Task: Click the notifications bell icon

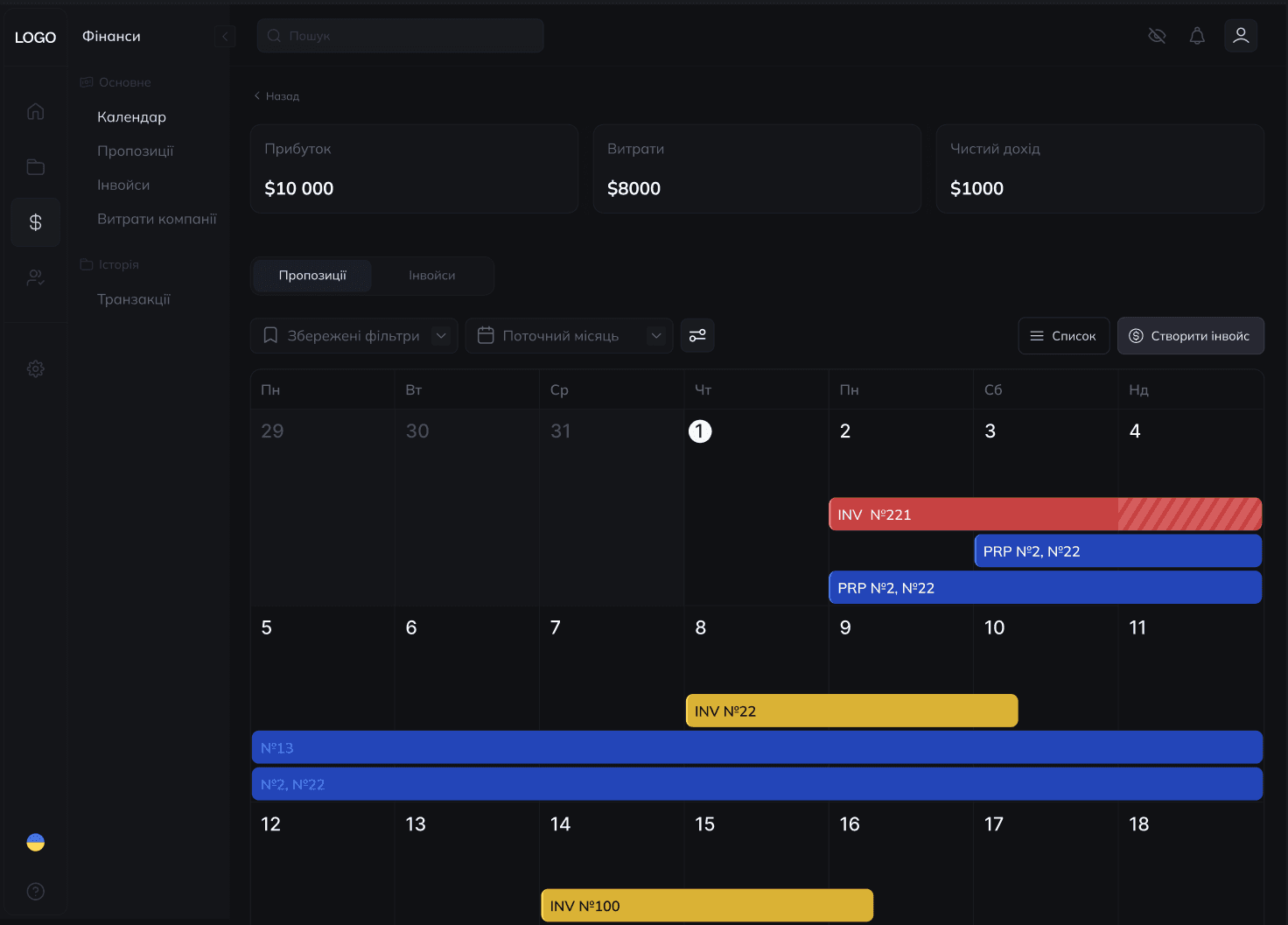Action: pos(1197,36)
